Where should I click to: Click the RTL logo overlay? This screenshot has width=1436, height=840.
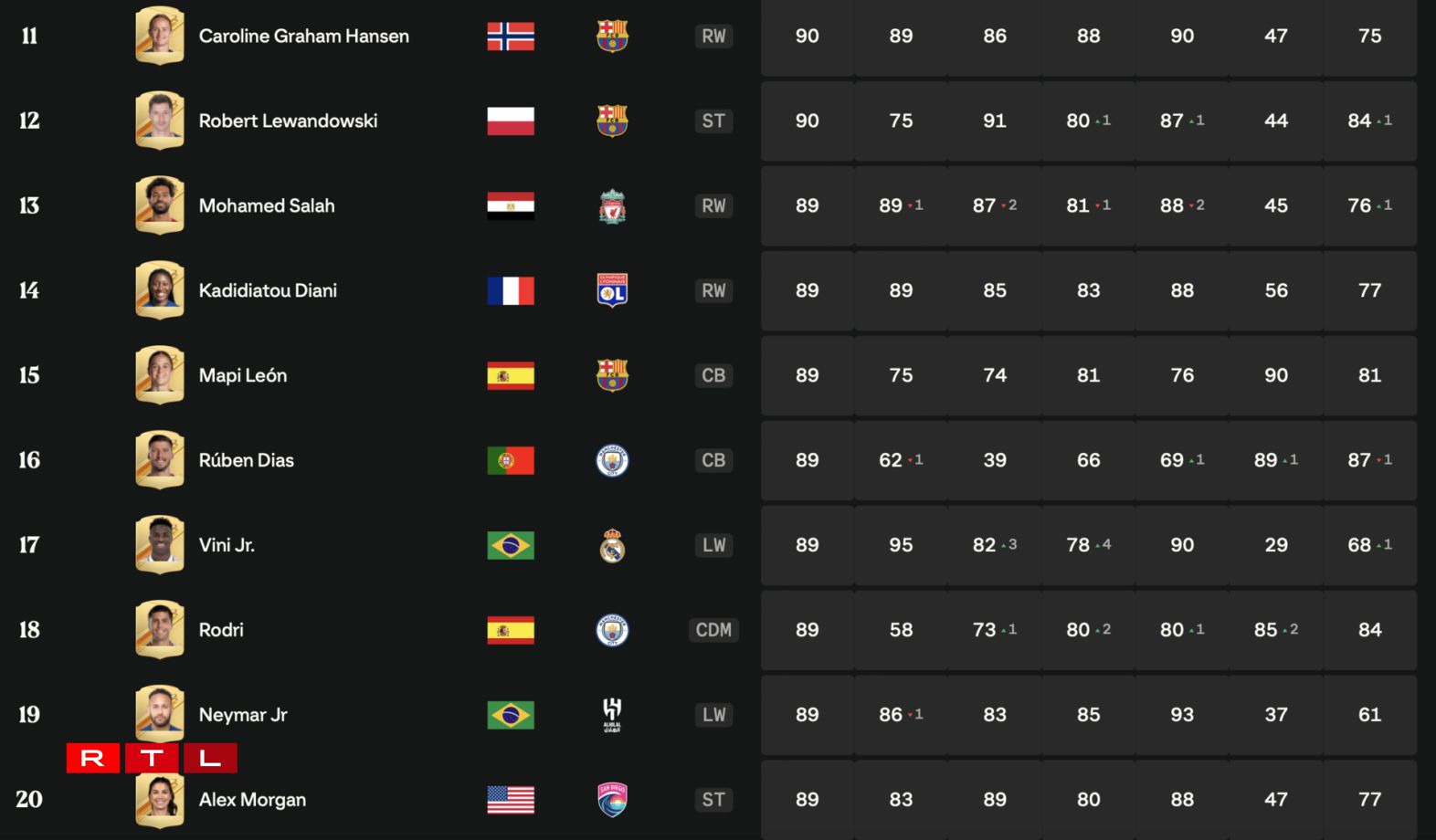152,758
